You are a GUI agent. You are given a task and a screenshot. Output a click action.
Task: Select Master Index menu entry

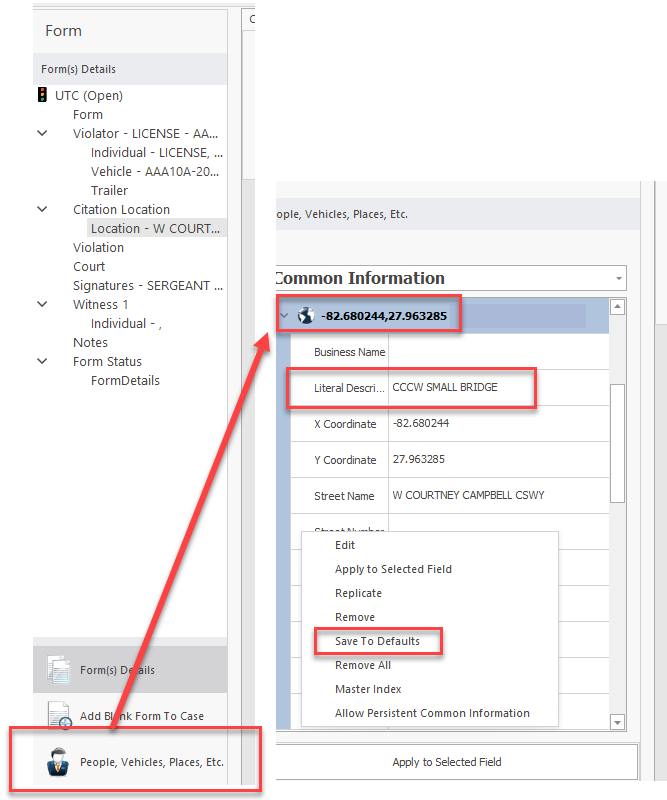[369, 689]
